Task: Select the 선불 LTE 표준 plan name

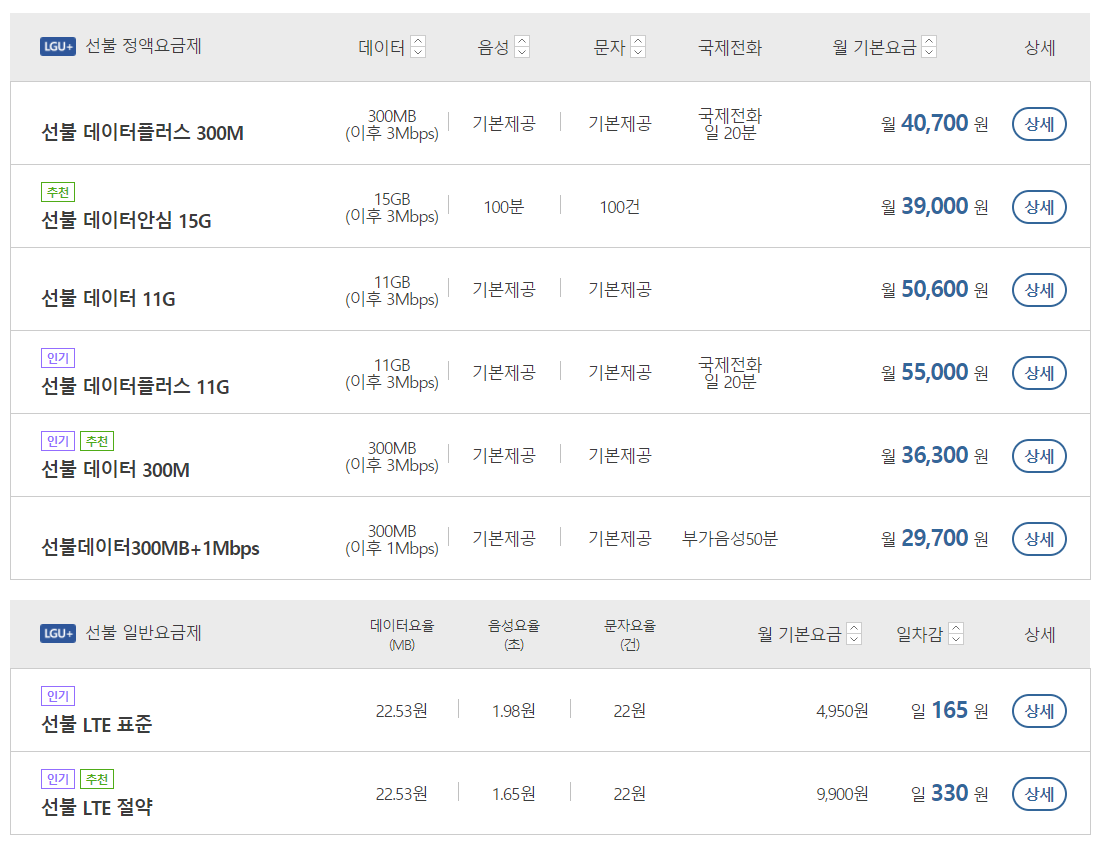Action: [97, 724]
